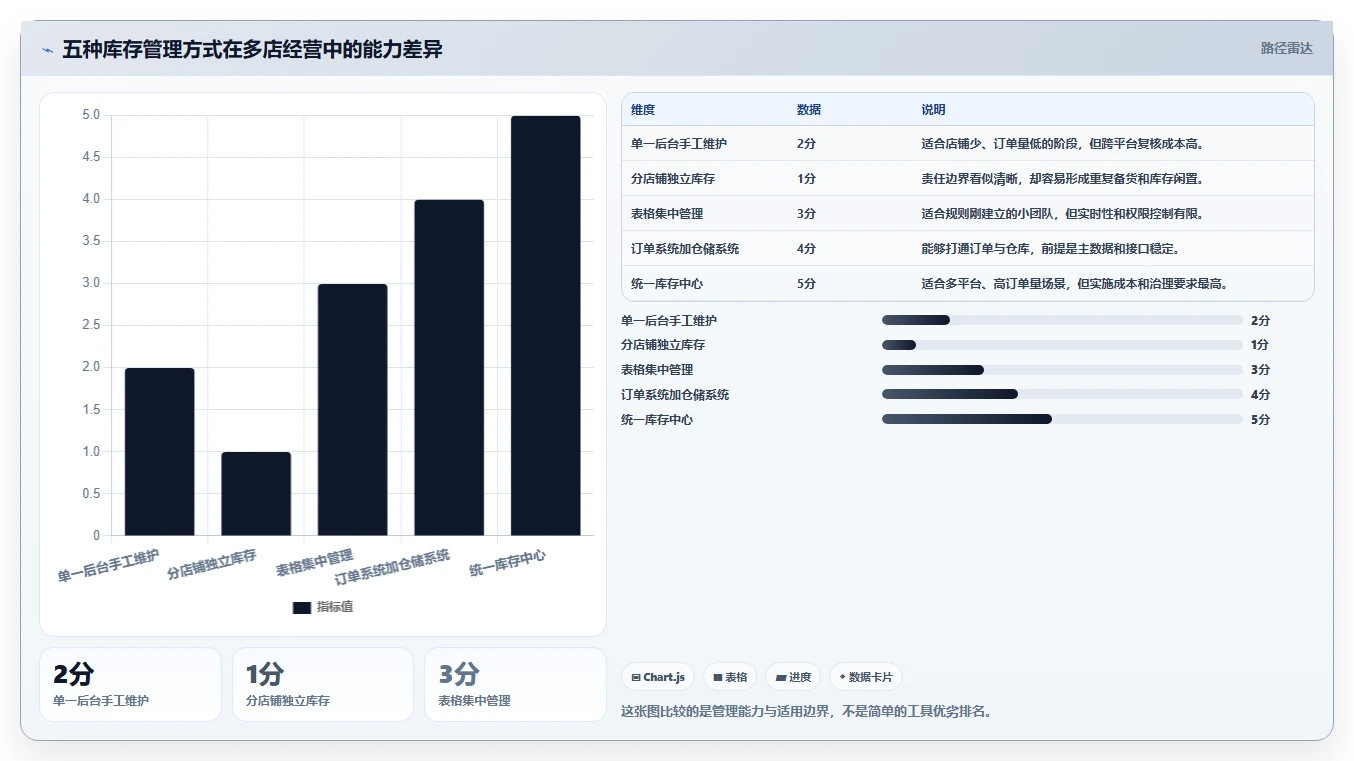Click the 4分 value beside progress bar
The width and height of the screenshot is (1354, 761).
[x=1260, y=395]
